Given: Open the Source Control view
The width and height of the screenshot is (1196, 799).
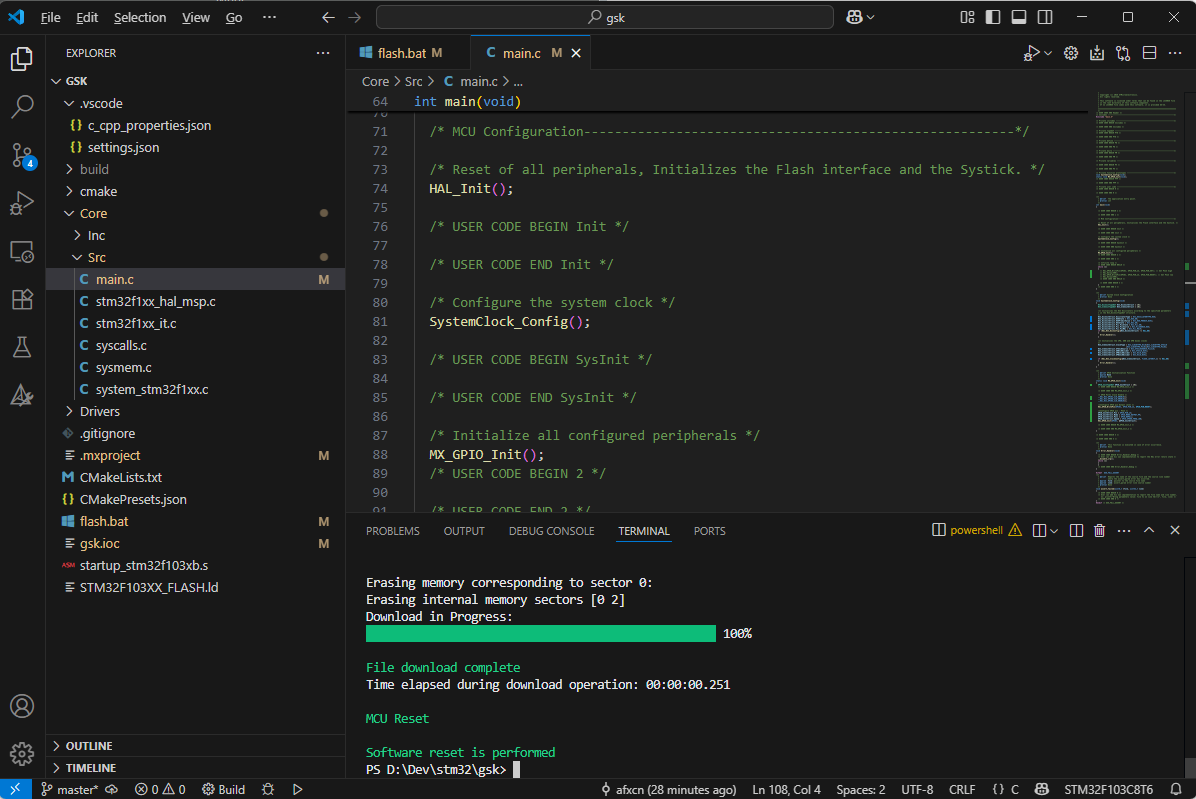Looking at the screenshot, I should point(22,156).
